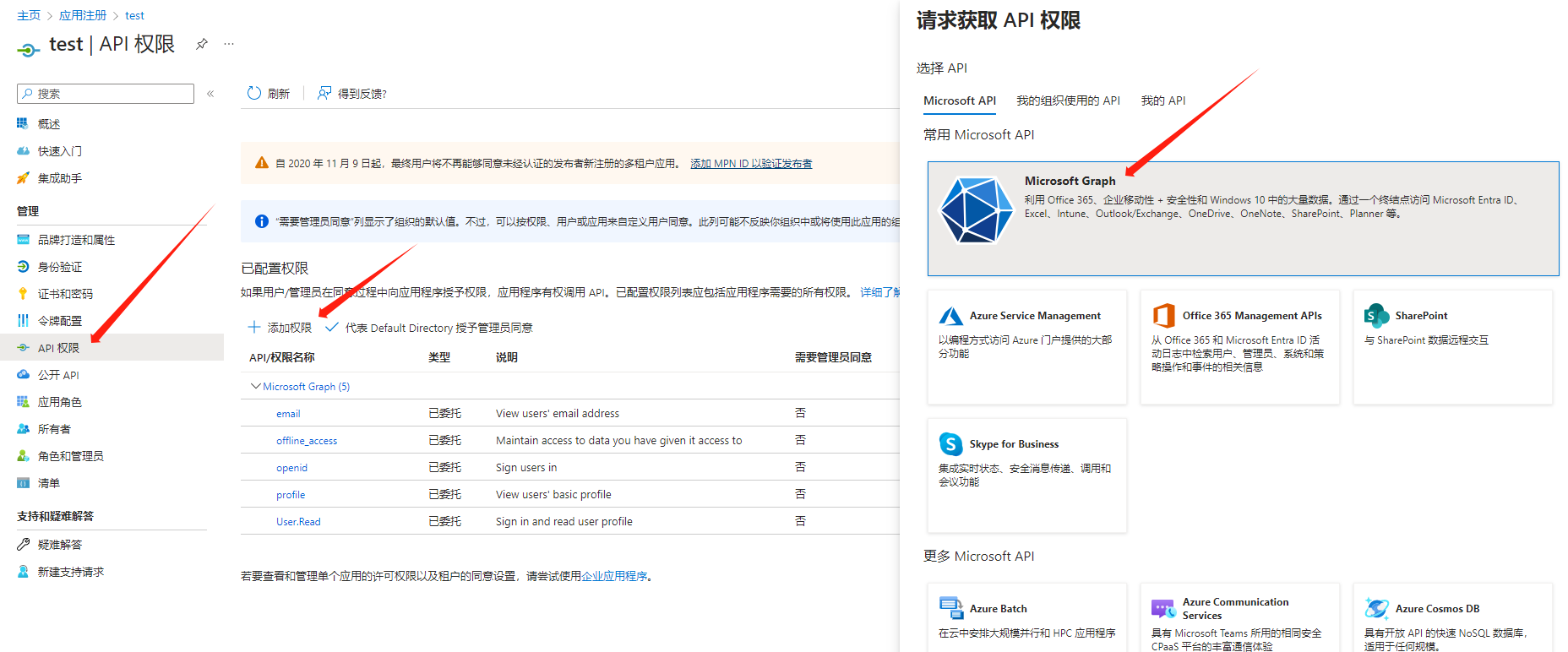Click 需要管理员同意 column header
Viewport: 1568px width, 652px height.
tap(833, 358)
